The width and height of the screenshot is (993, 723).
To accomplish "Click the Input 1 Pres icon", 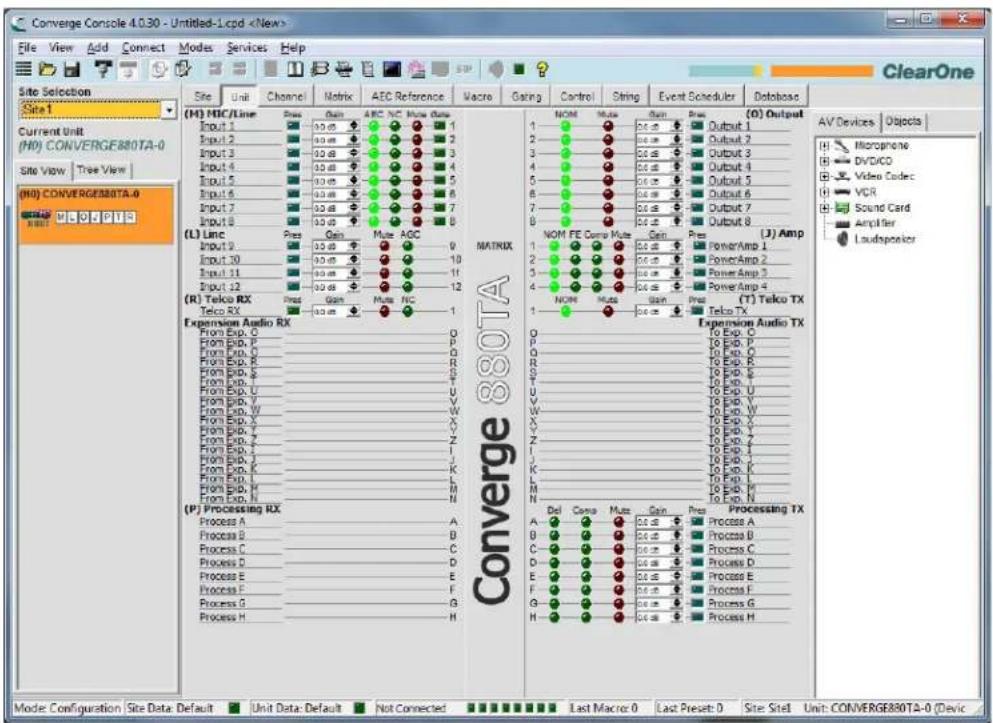I will tap(293, 125).
